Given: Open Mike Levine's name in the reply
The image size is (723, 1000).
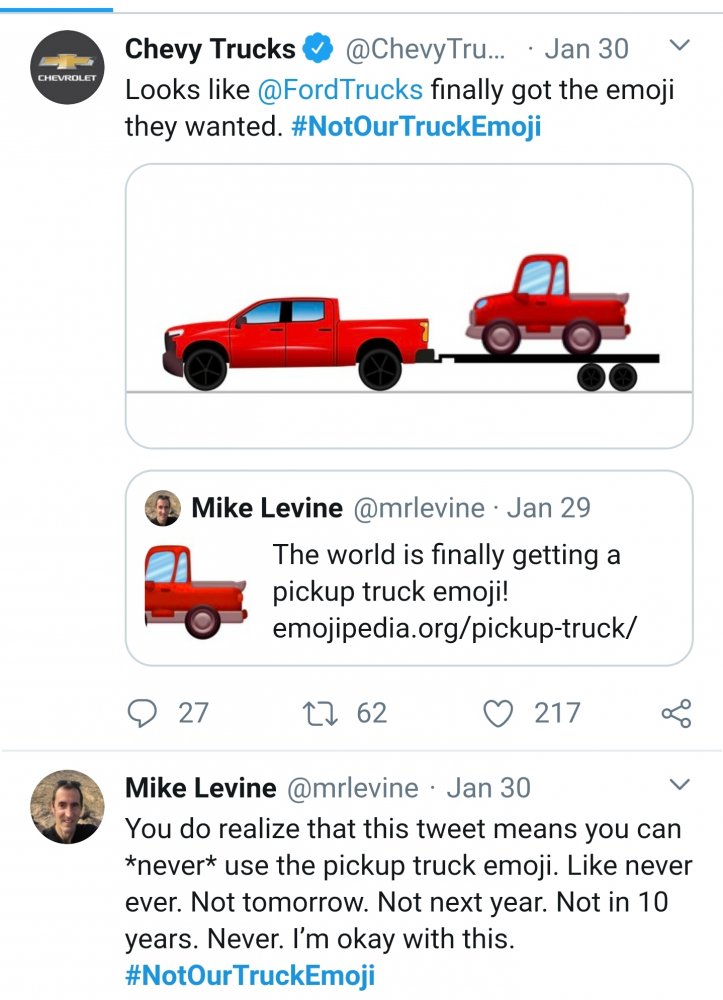Looking at the screenshot, I should coord(200,788).
